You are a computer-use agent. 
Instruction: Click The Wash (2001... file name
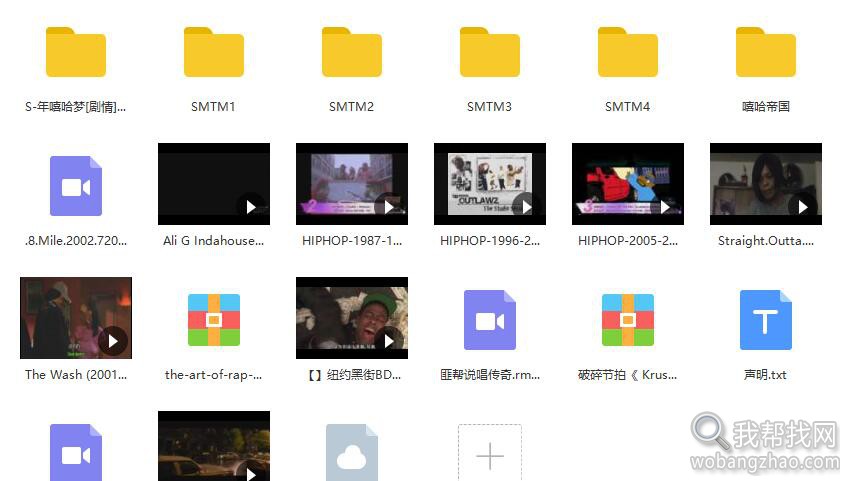(x=76, y=375)
